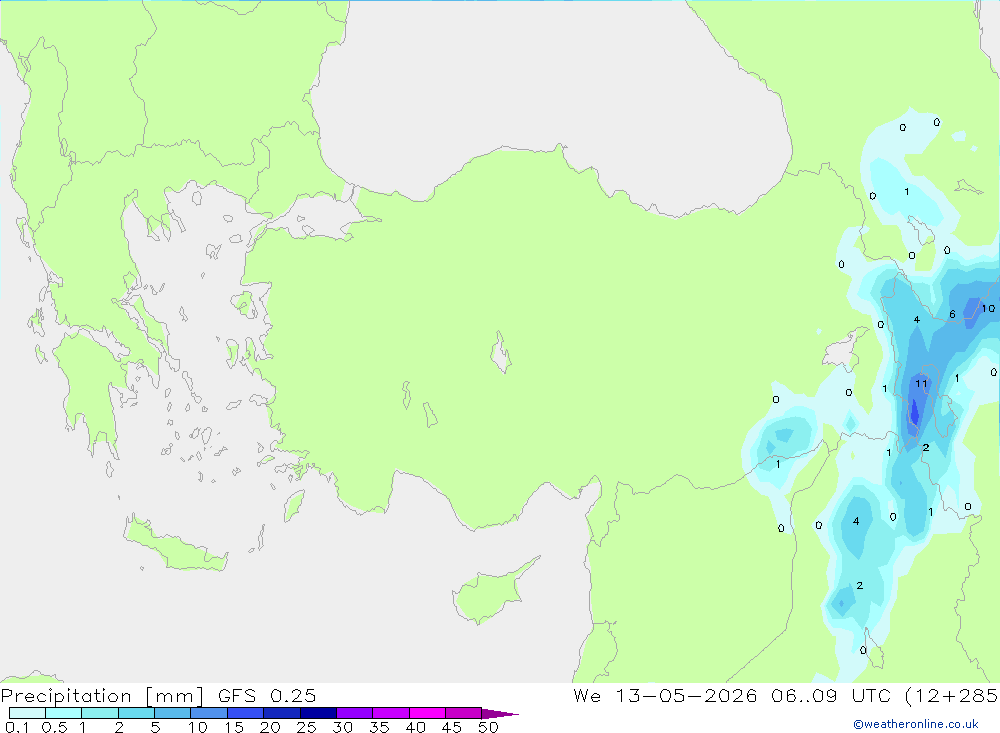Select the 1–2 mm legend color swatch

100,713
